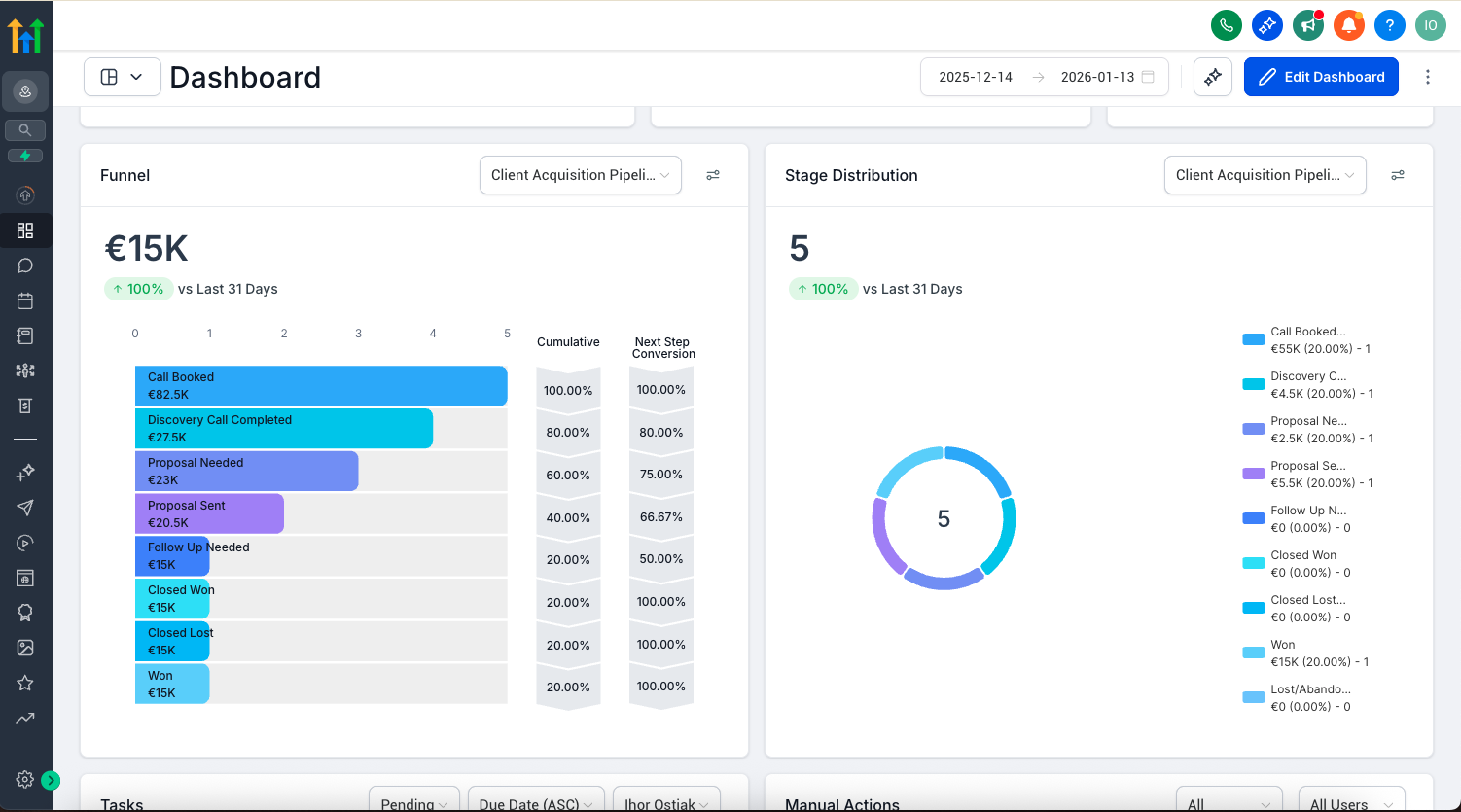Open the notifications bell
Viewport: 1461px width, 812px height.
pos(1349,25)
